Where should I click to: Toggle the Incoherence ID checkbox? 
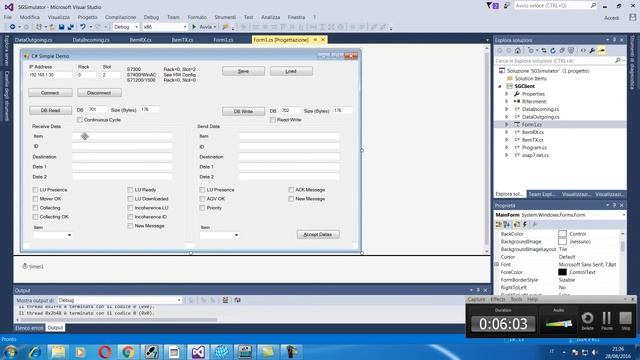pyautogui.click(x=130, y=217)
